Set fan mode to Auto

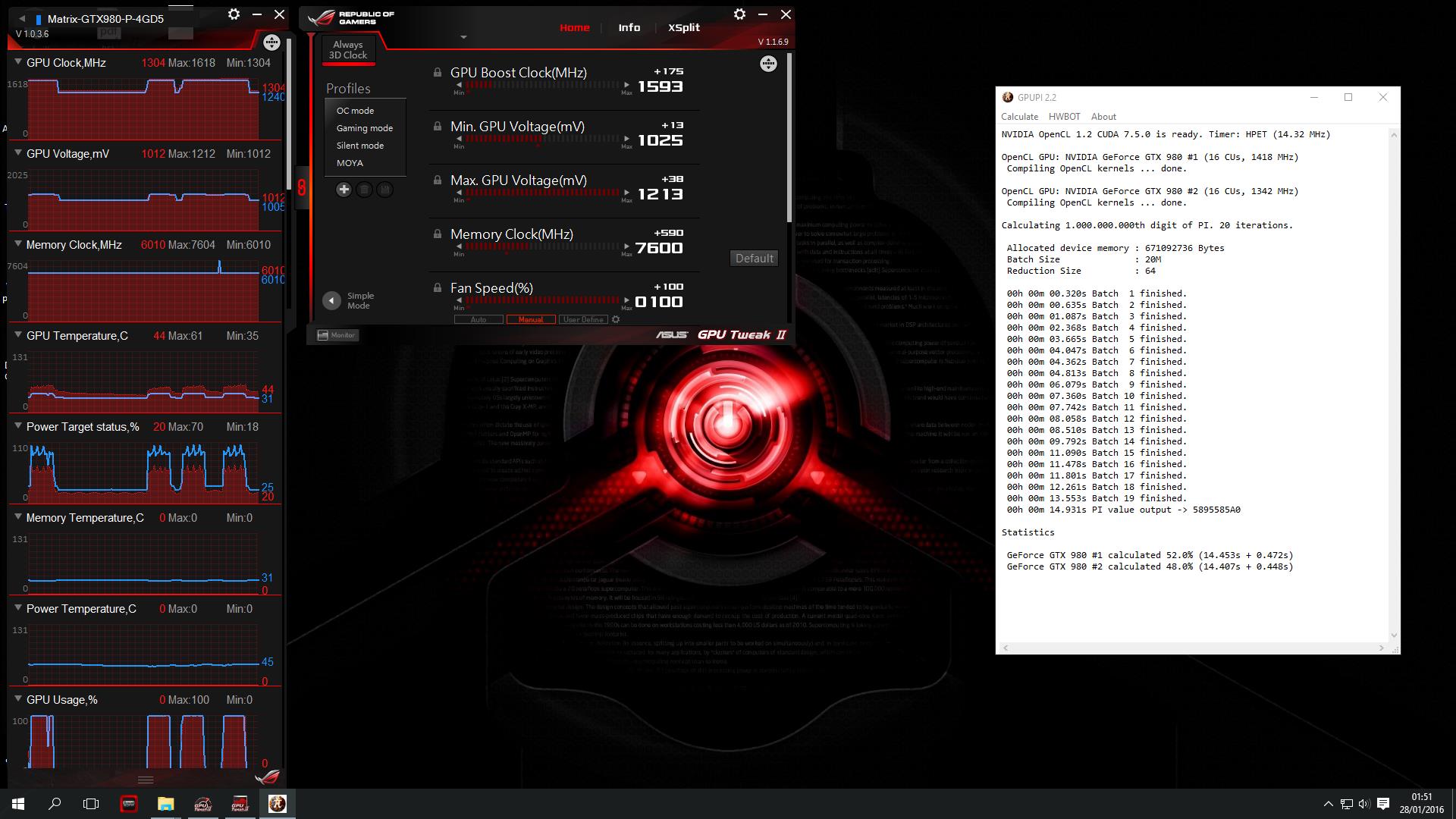point(479,320)
